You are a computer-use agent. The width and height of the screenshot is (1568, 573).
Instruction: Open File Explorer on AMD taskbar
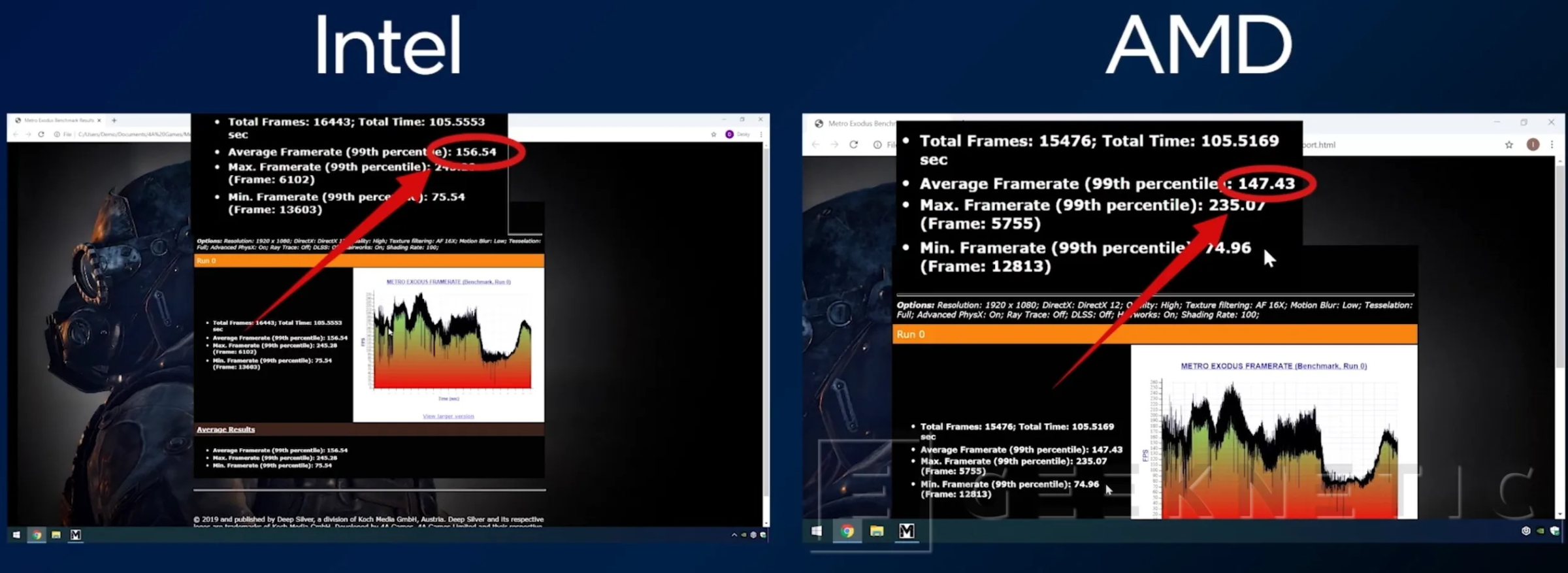point(877,531)
